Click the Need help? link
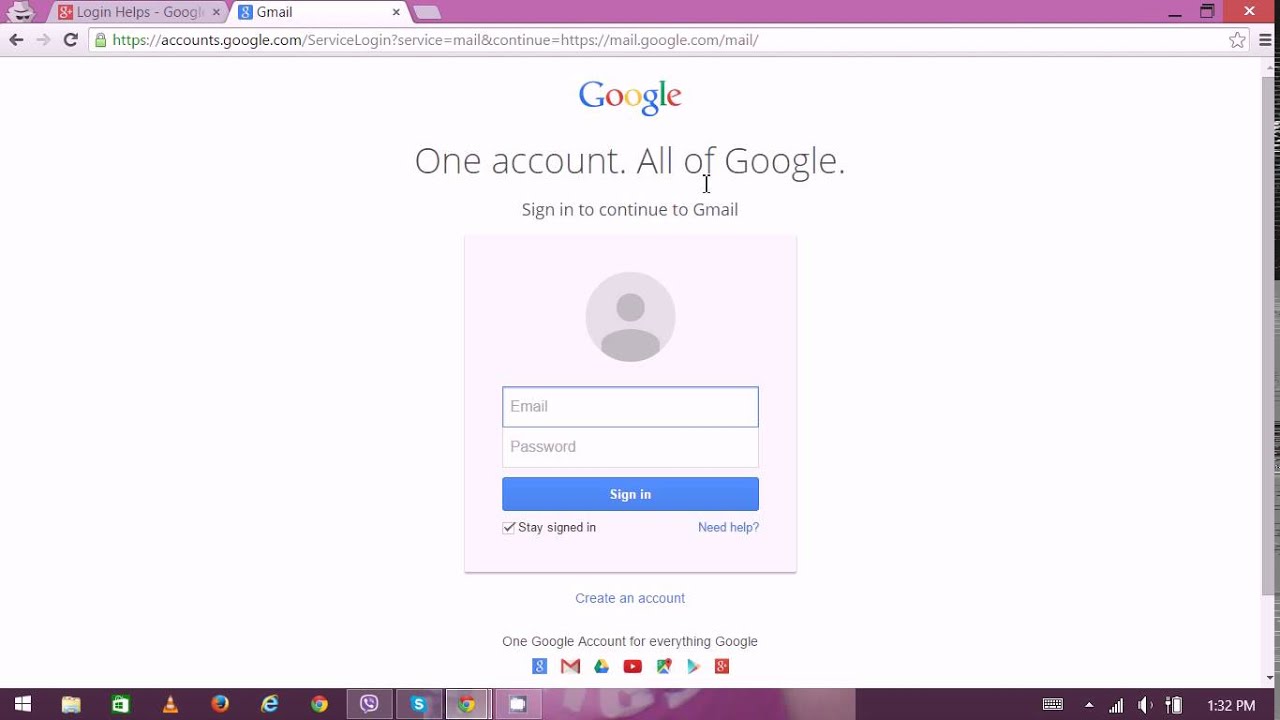 (x=728, y=527)
